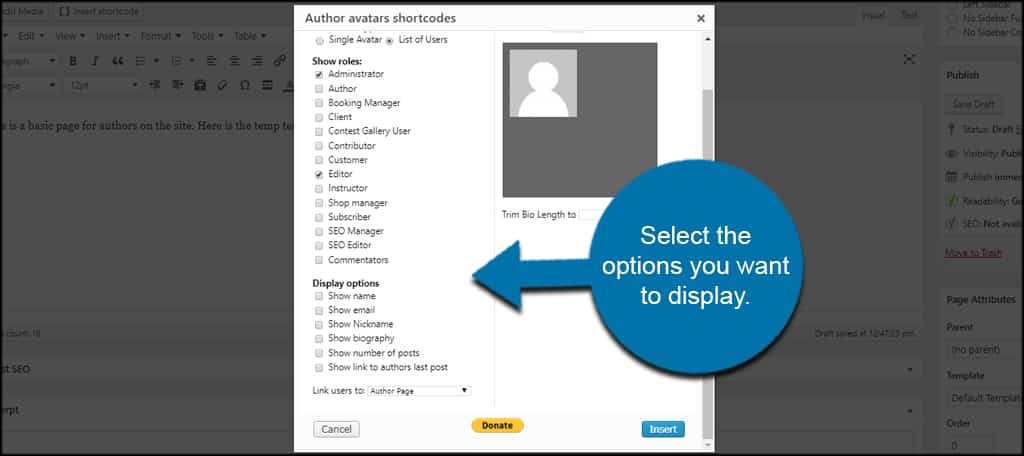Screen dimensions: 1024x456
Task: Toggle italic formatting in the editor toolbar
Action: click(x=95, y=61)
